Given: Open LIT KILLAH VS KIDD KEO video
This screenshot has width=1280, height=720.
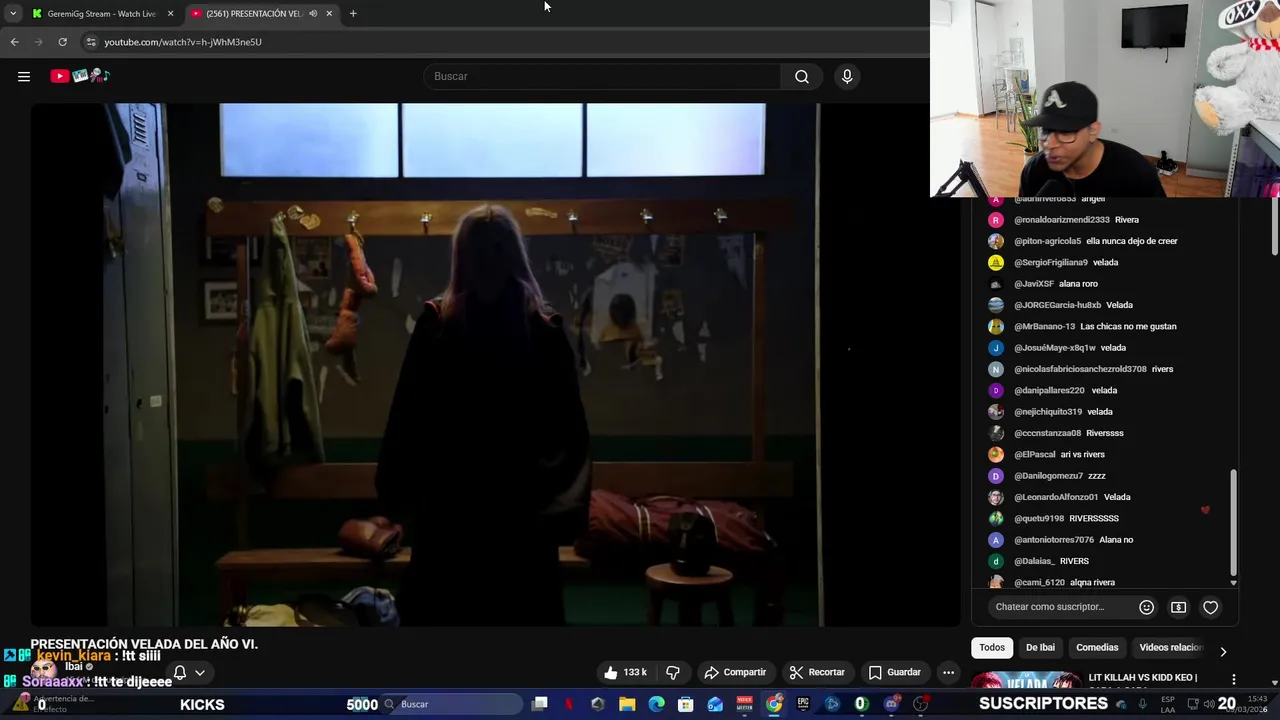Looking at the screenshot, I should click(x=1142, y=677).
